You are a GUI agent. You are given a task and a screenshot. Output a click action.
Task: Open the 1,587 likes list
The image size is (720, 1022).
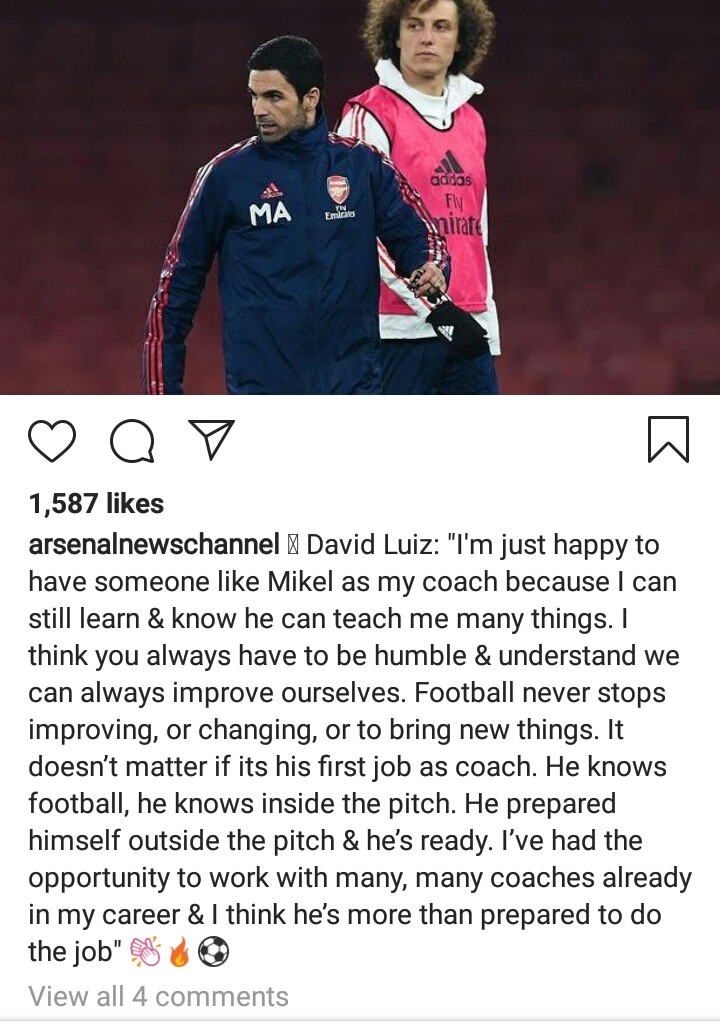point(96,503)
